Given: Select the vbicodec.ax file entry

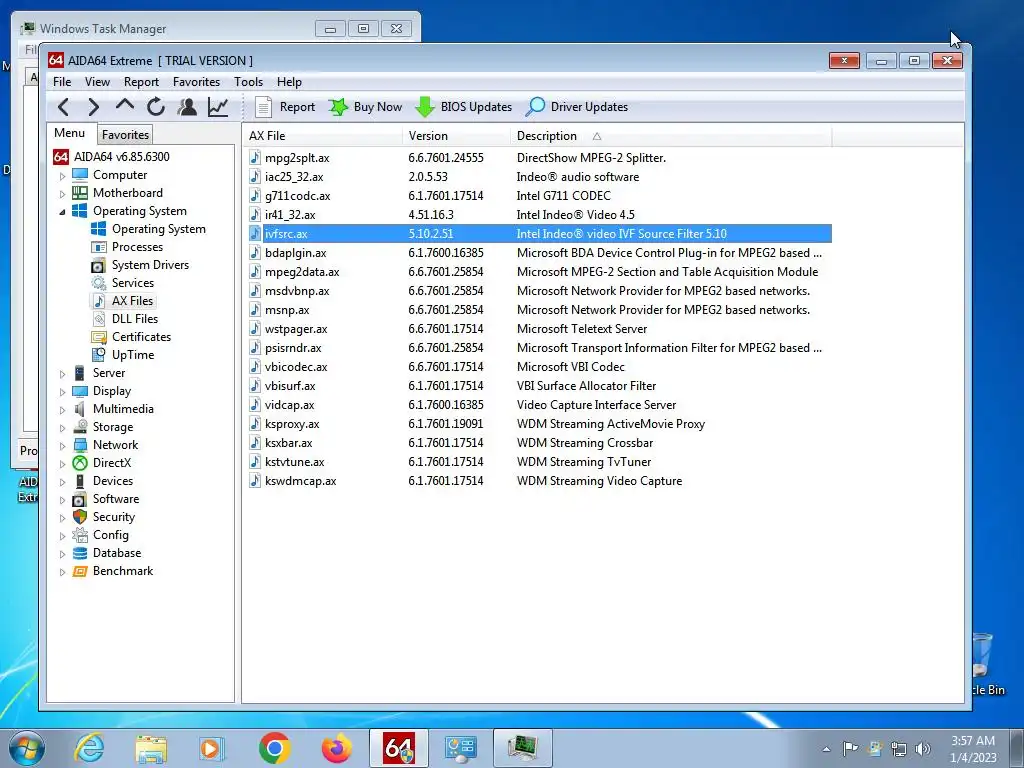Looking at the screenshot, I should [296, 367].
